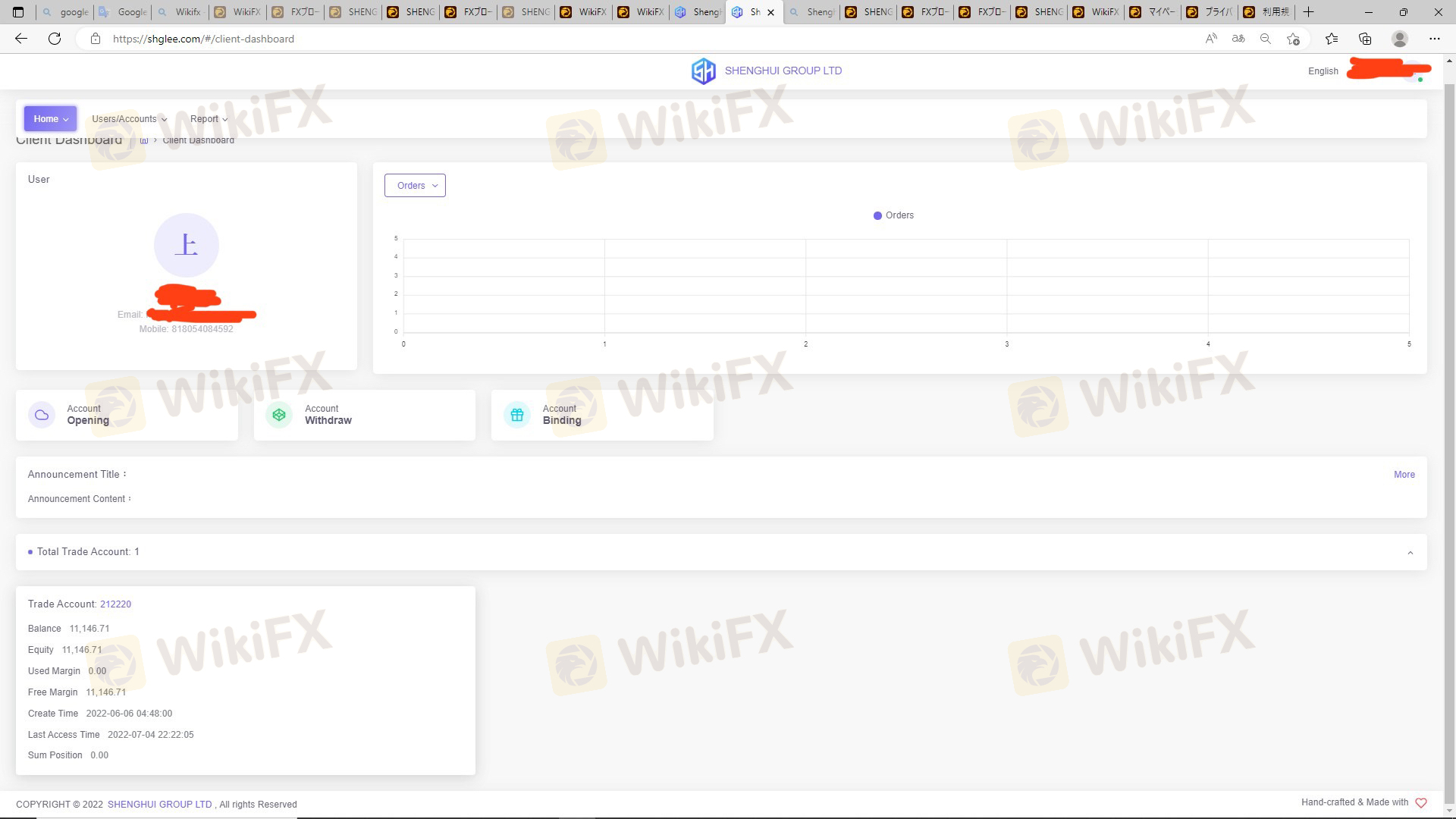1456x819 pixels.
Task: Click the browser Collections icon
Action: [1365, 39]
